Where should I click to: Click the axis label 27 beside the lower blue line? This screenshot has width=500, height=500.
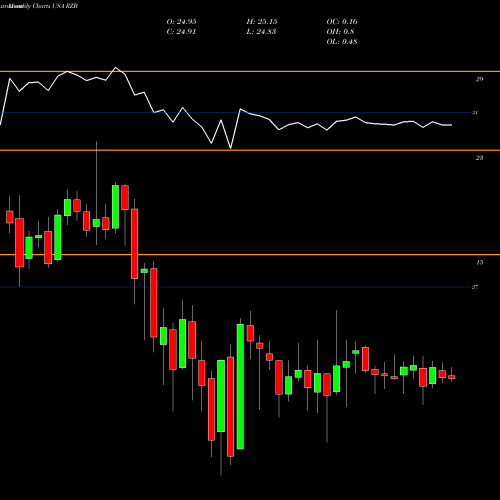pos(475,287)
